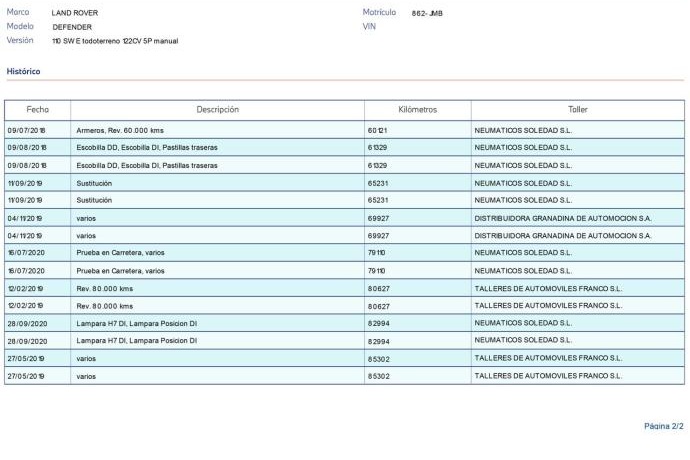Viewport: 690px width, 460px height.
Task: Click the VIN field label
Action: click(x=368, y=27)
